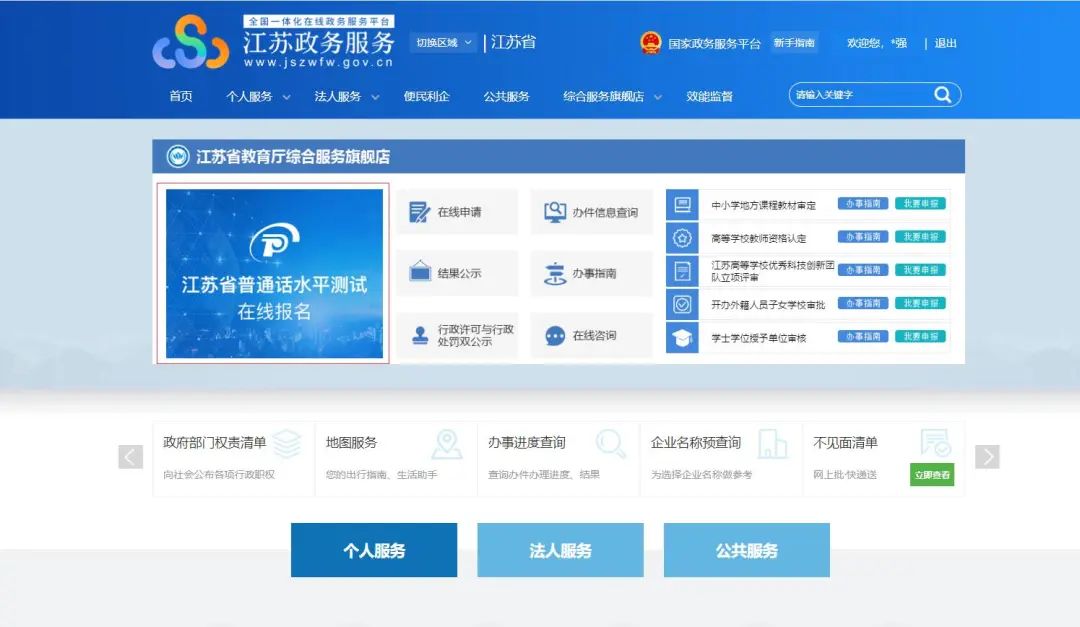Click the graduation cap icon beside 学士学位授予单位审核
Screen dimensions: 1080x627
[682, 338]
